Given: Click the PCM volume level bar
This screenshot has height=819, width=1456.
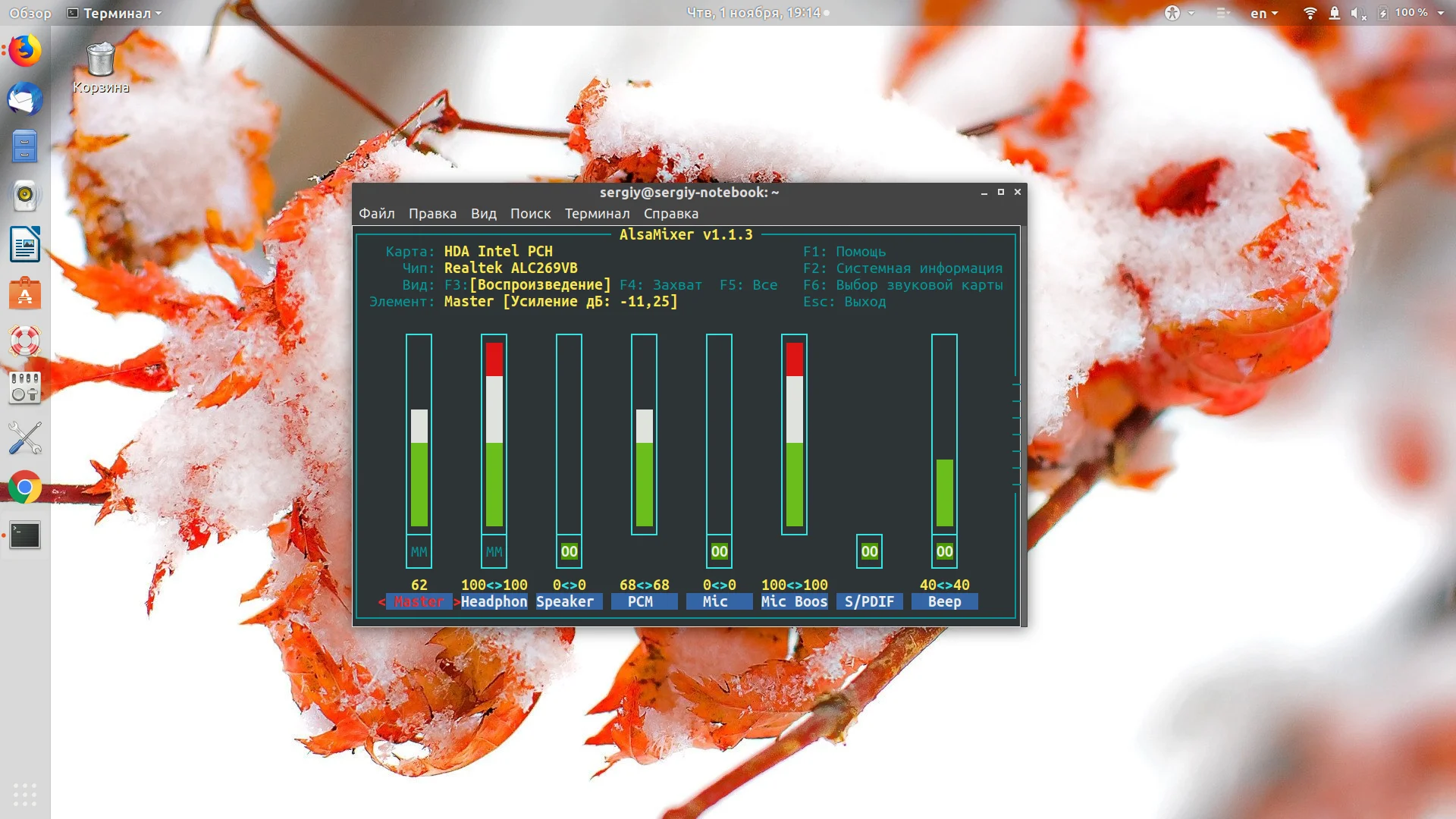Looking at the screenshot, I should click(x=644, y=466).
